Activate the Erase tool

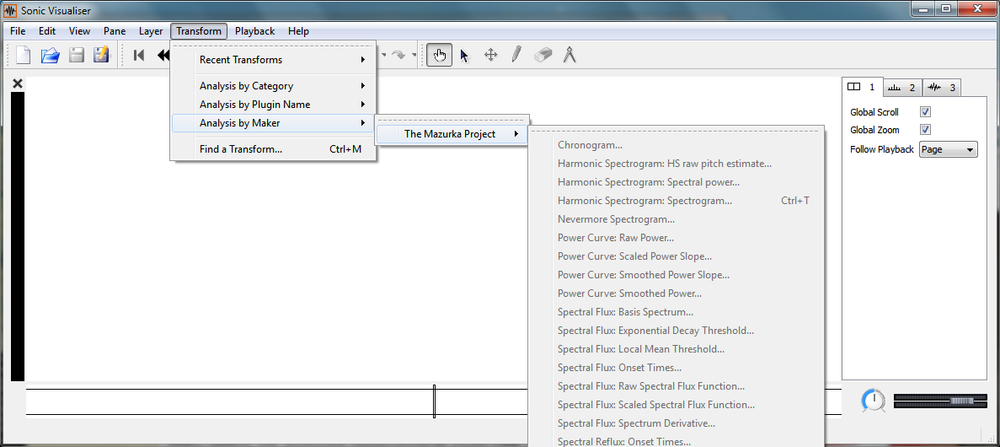tap(543, 56)
